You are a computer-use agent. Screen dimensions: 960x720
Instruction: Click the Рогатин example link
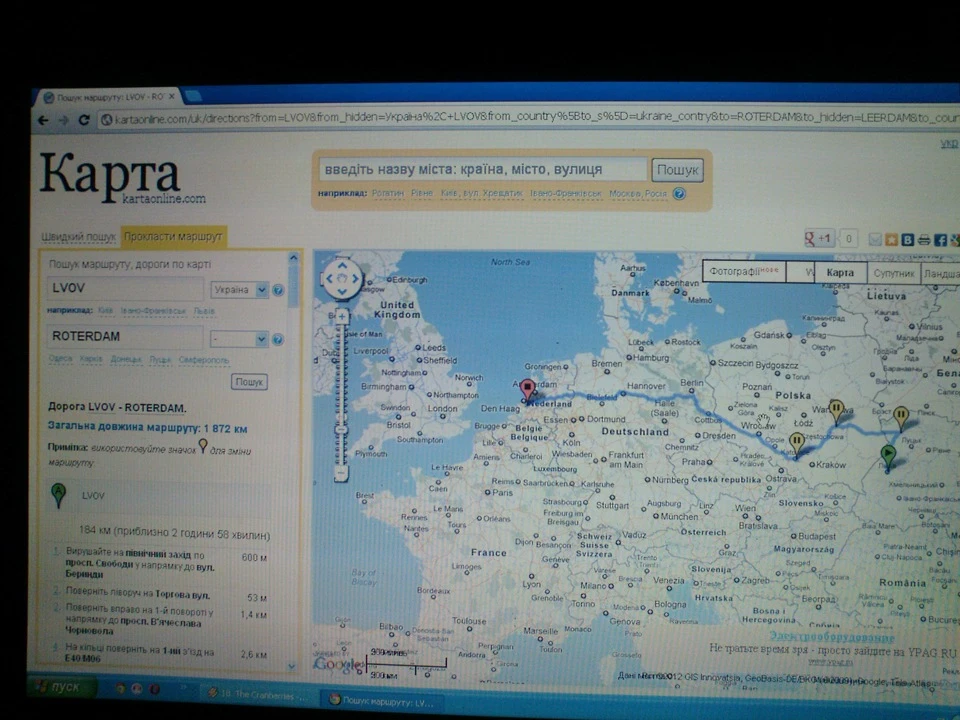point(388,193)
